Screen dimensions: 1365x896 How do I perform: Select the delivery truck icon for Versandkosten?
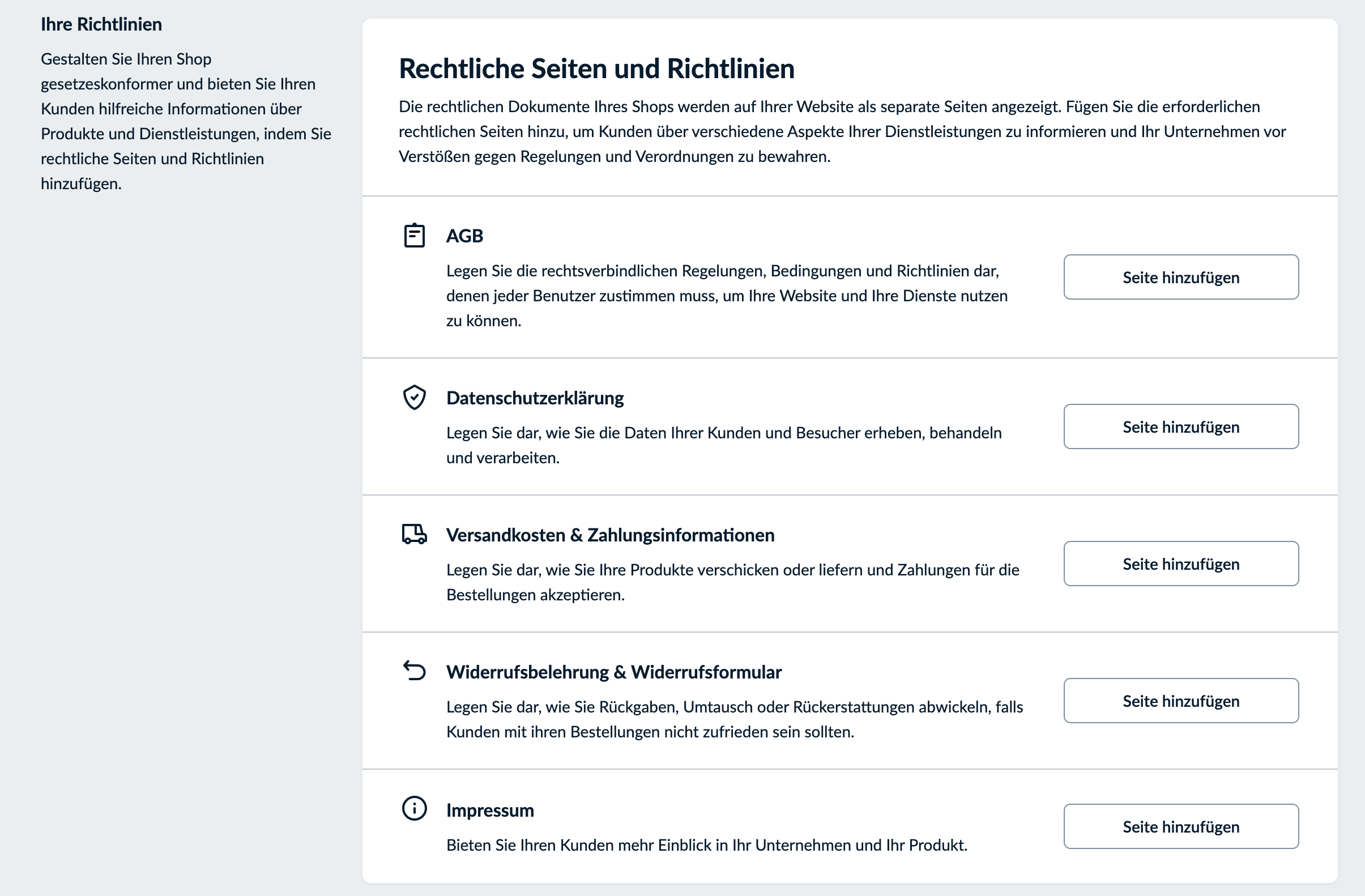point(414,534)
